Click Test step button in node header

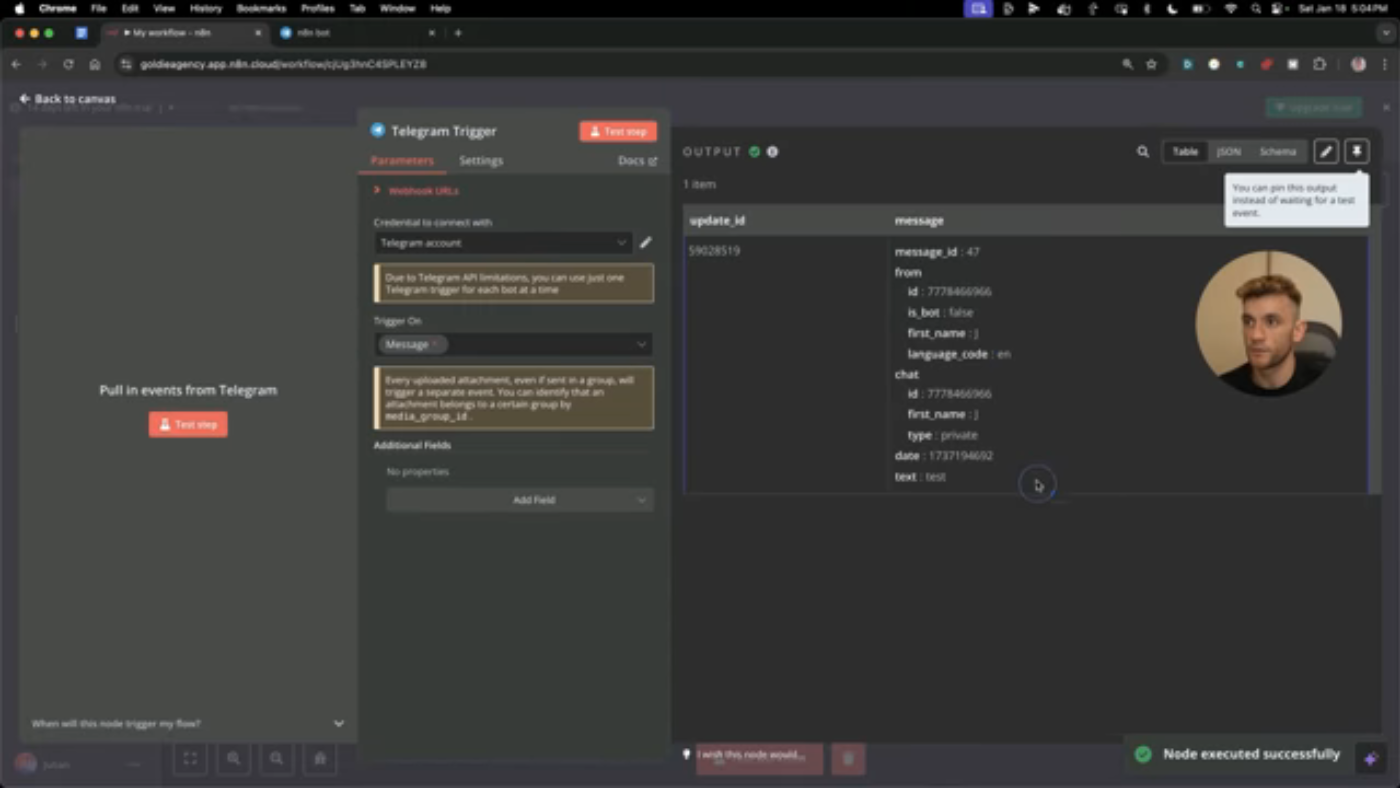tap(618, 131)
